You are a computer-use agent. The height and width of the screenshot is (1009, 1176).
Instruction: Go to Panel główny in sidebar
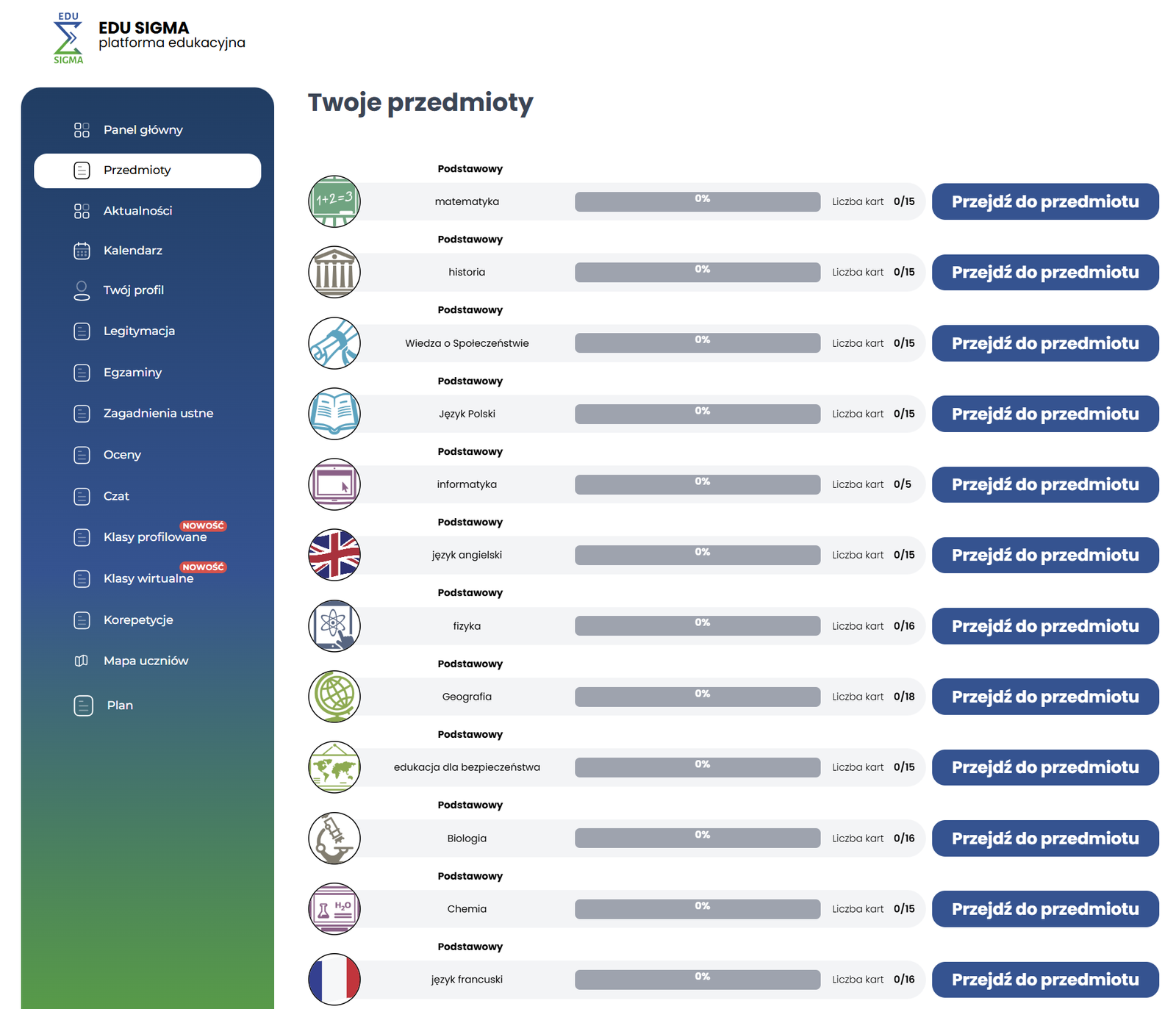click(143, 130)
